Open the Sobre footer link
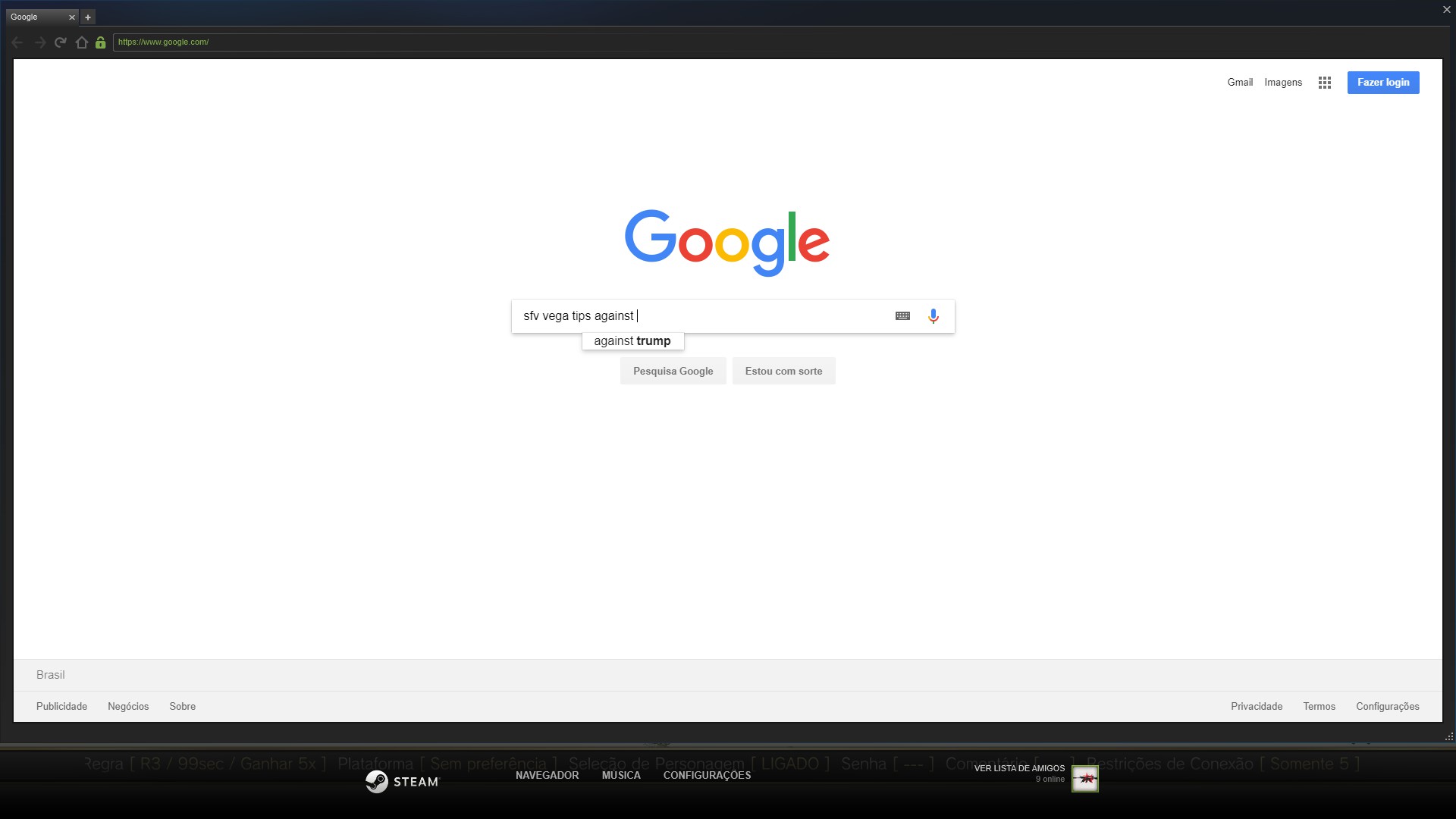This screenshot has height=819, width=1456. coord(182,706)
